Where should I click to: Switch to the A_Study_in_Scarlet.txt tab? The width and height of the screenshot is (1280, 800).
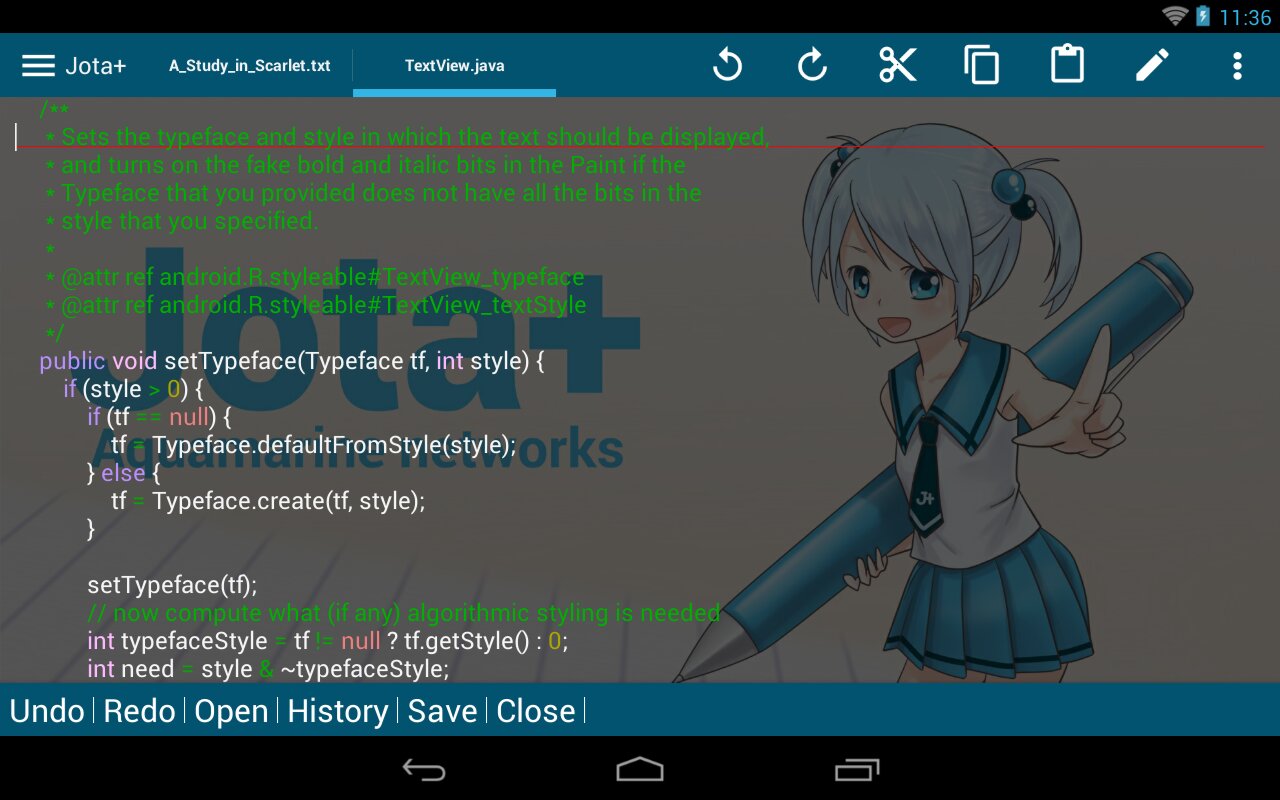[250, 66]
